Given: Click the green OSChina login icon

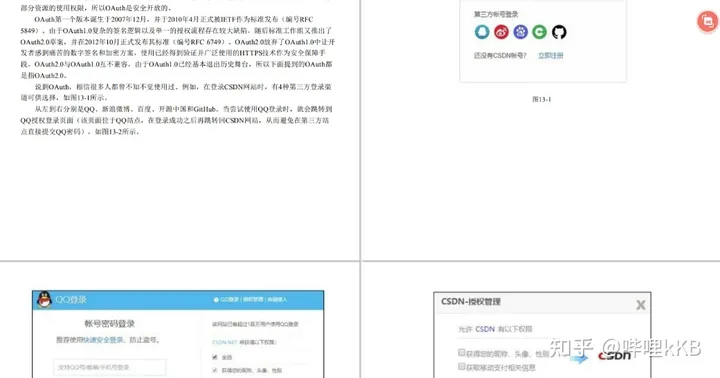Looking at the screenshot, I should coord(540,32).
